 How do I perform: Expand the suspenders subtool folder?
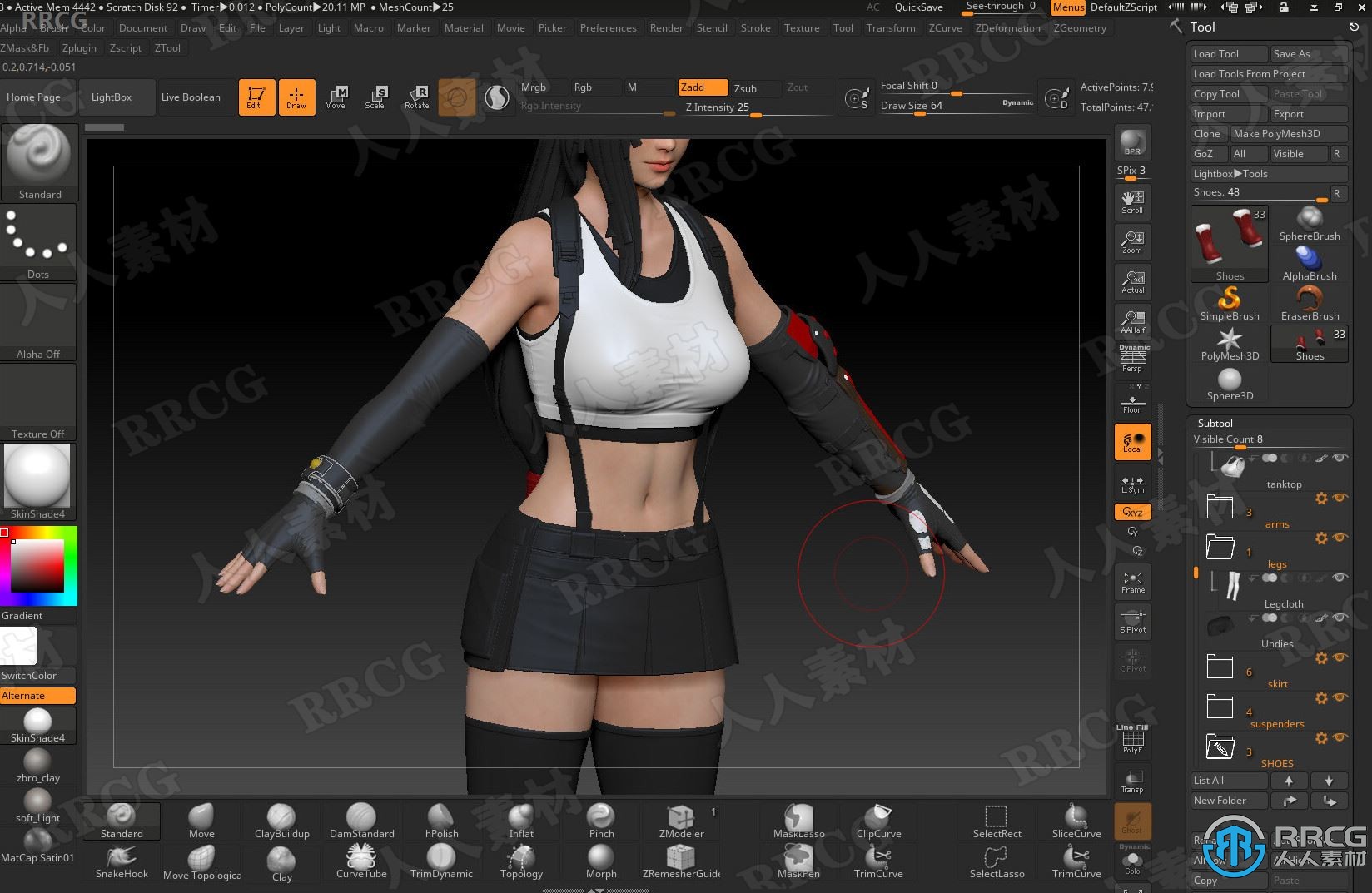coord(1220,706)
